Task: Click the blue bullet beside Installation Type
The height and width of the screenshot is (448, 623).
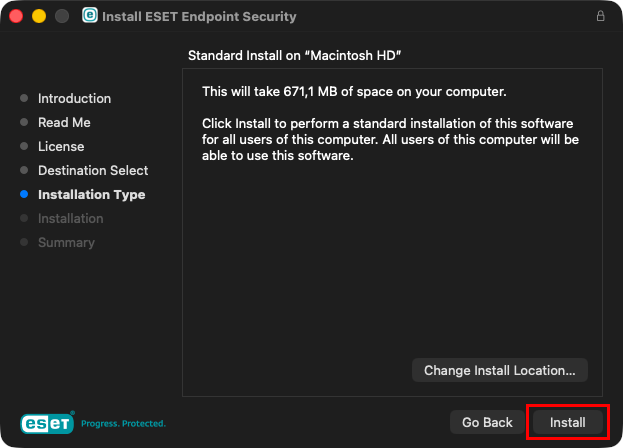Action: point(24,195)
